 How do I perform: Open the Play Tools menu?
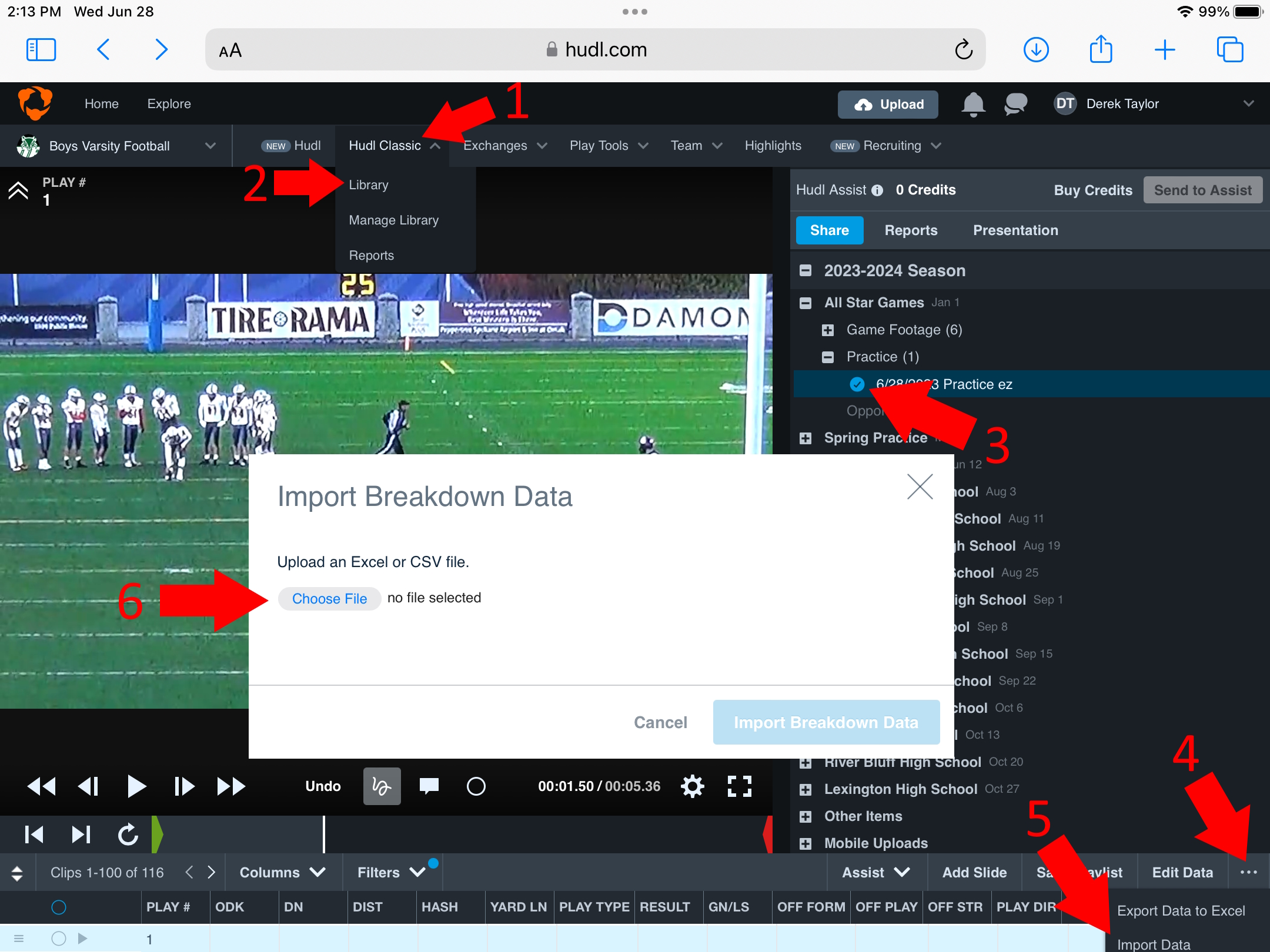tap(609, 146)
